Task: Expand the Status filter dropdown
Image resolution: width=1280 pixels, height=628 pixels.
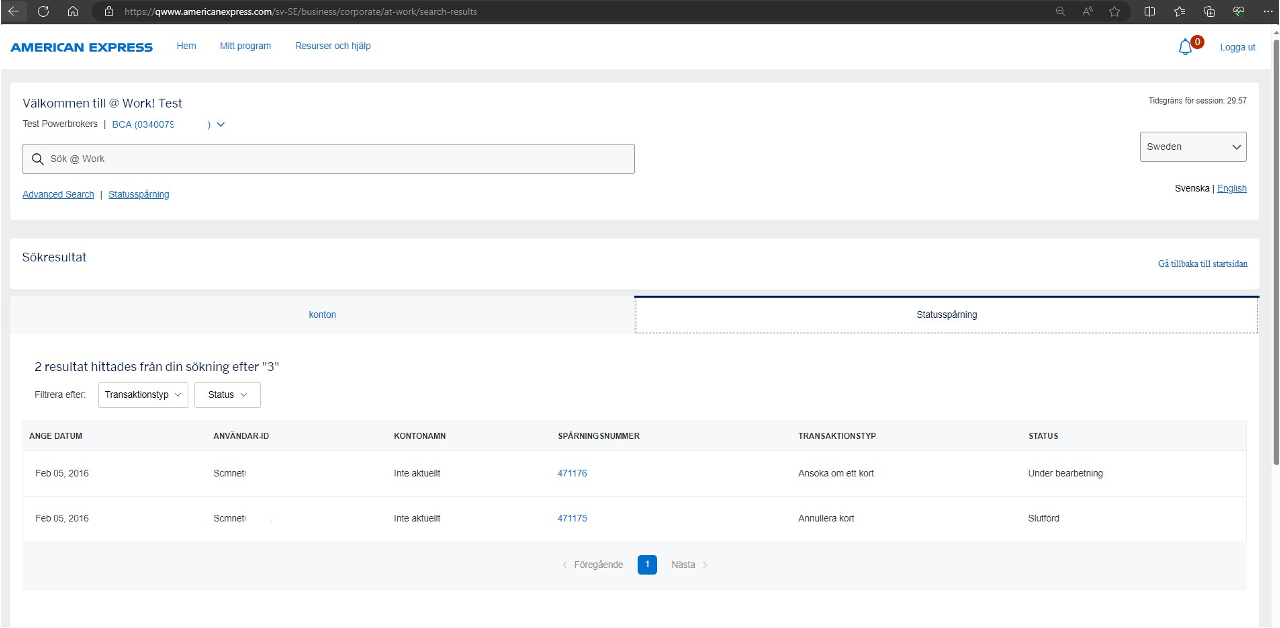Action: (x=227, y=395)
